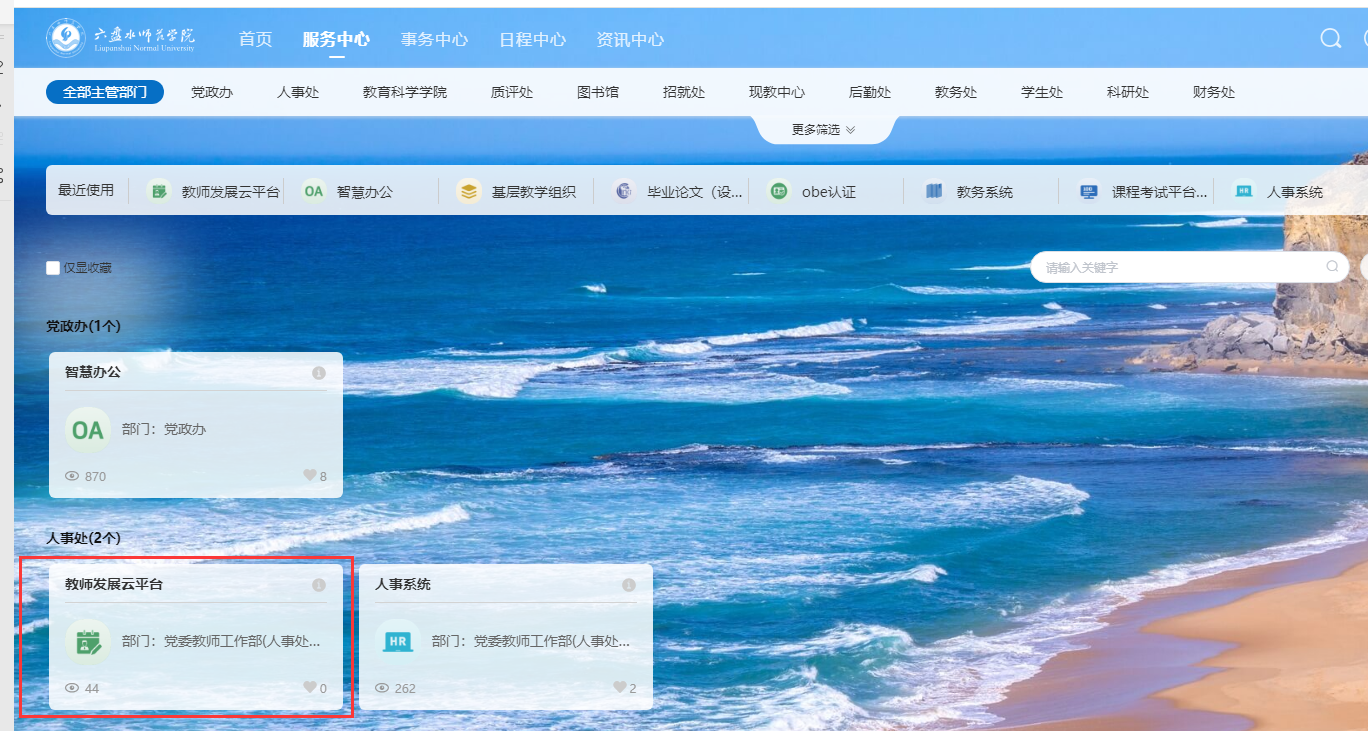Click info icon on 智慧办公 card
This screenshot has width=1368, height=731.
coord(319,373)
